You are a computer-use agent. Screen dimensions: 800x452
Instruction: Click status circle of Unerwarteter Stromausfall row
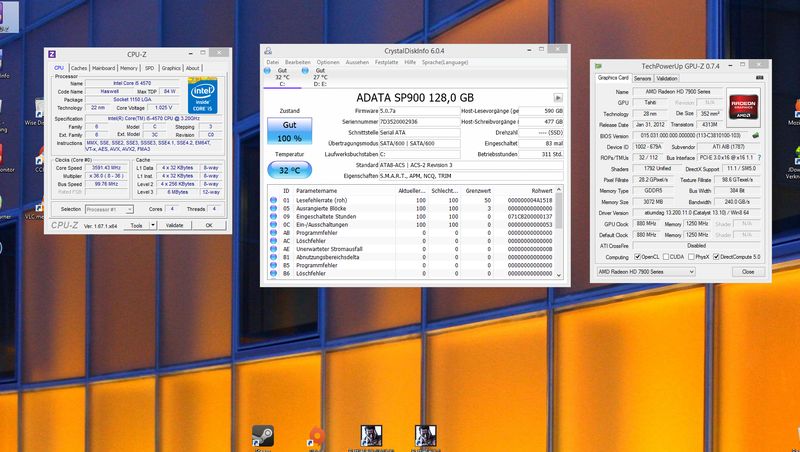click(273, 249)
